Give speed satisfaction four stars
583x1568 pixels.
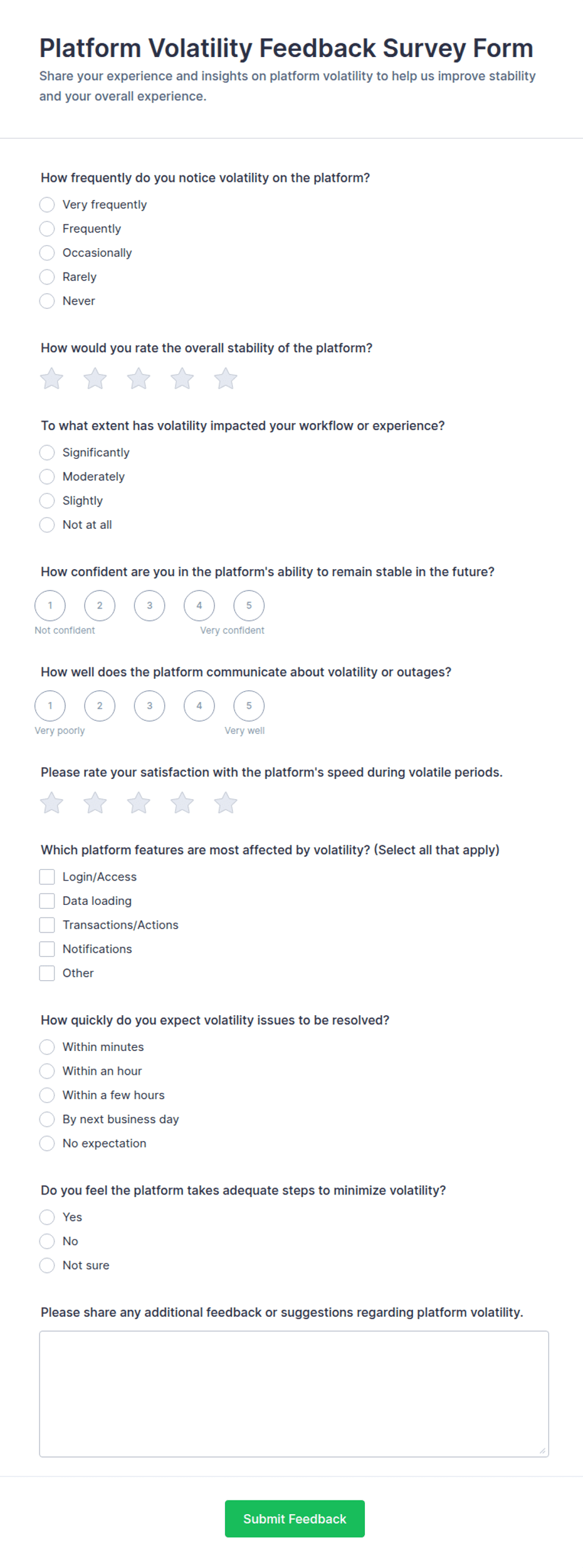click(182, 803)
